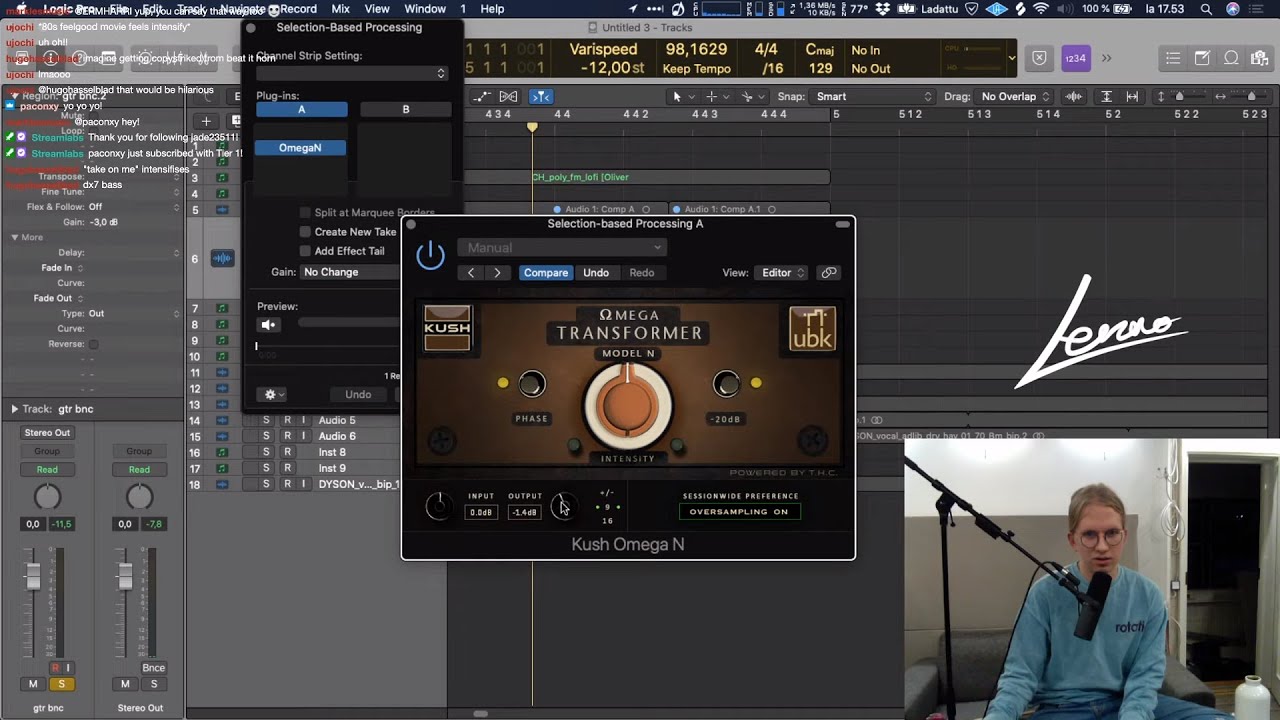
Task: Click Redo in the plug-in header
Action: pos(642,272)
